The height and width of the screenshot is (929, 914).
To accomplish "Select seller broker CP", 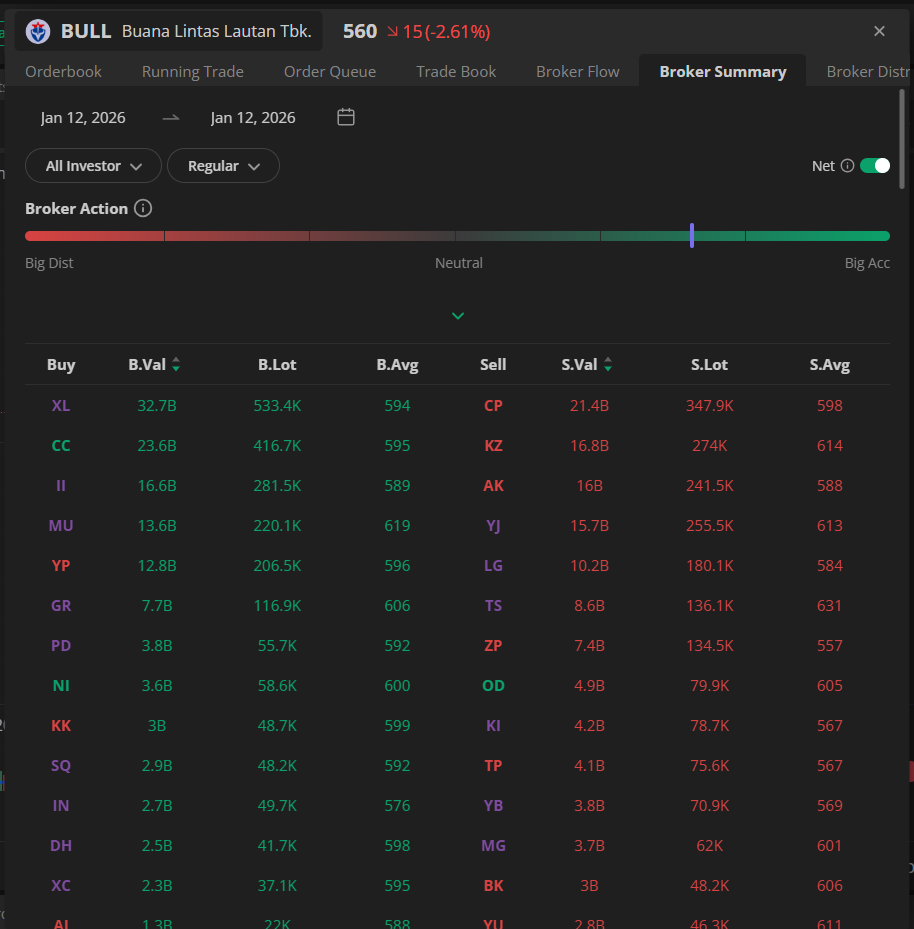I will click(493, 406).
